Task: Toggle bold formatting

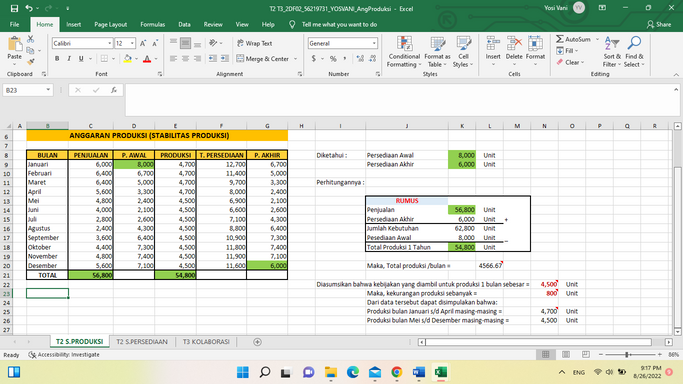Action: [x=57, y=58]
